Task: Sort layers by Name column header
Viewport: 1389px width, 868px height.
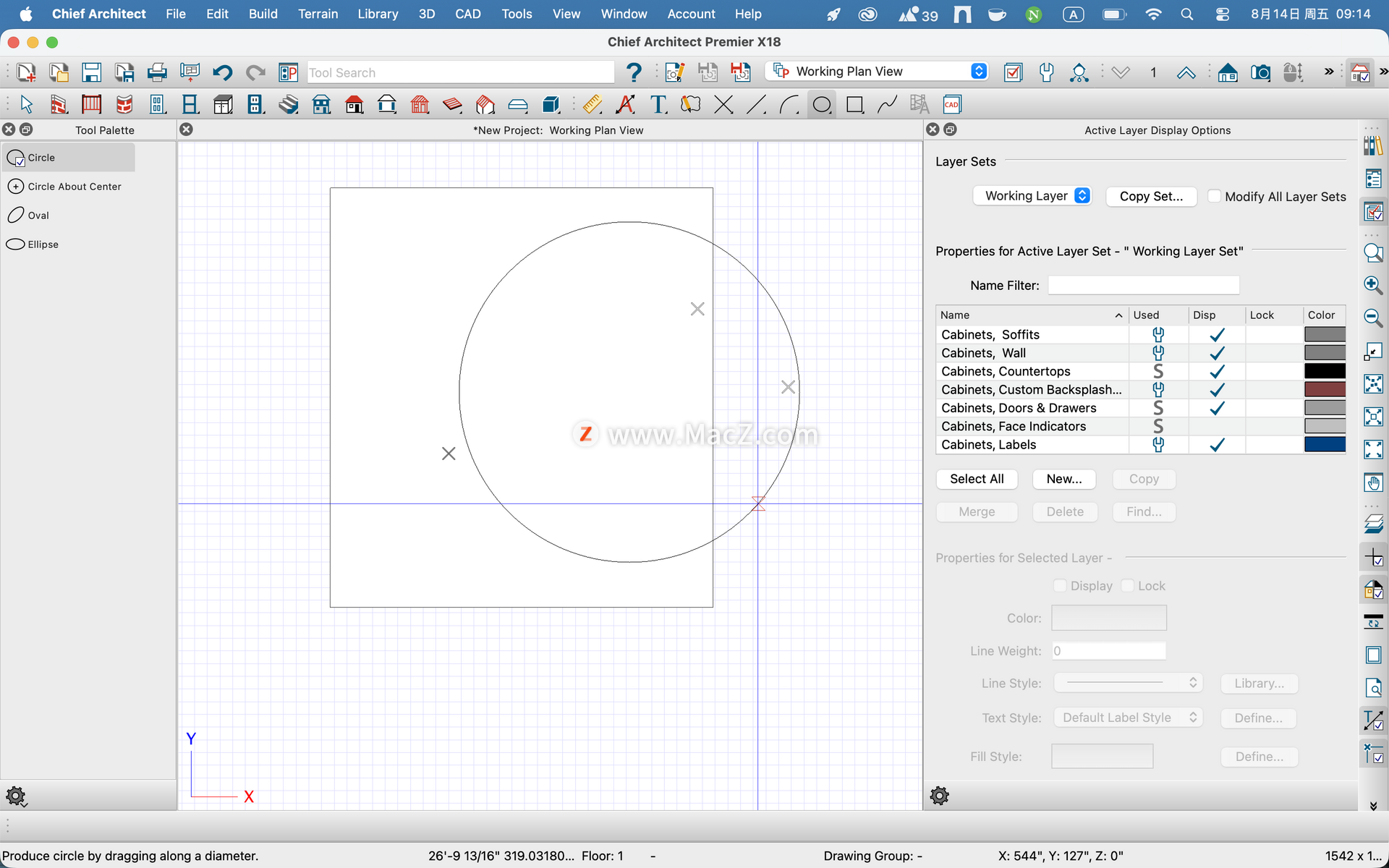Action: [x=1032, y=315]
